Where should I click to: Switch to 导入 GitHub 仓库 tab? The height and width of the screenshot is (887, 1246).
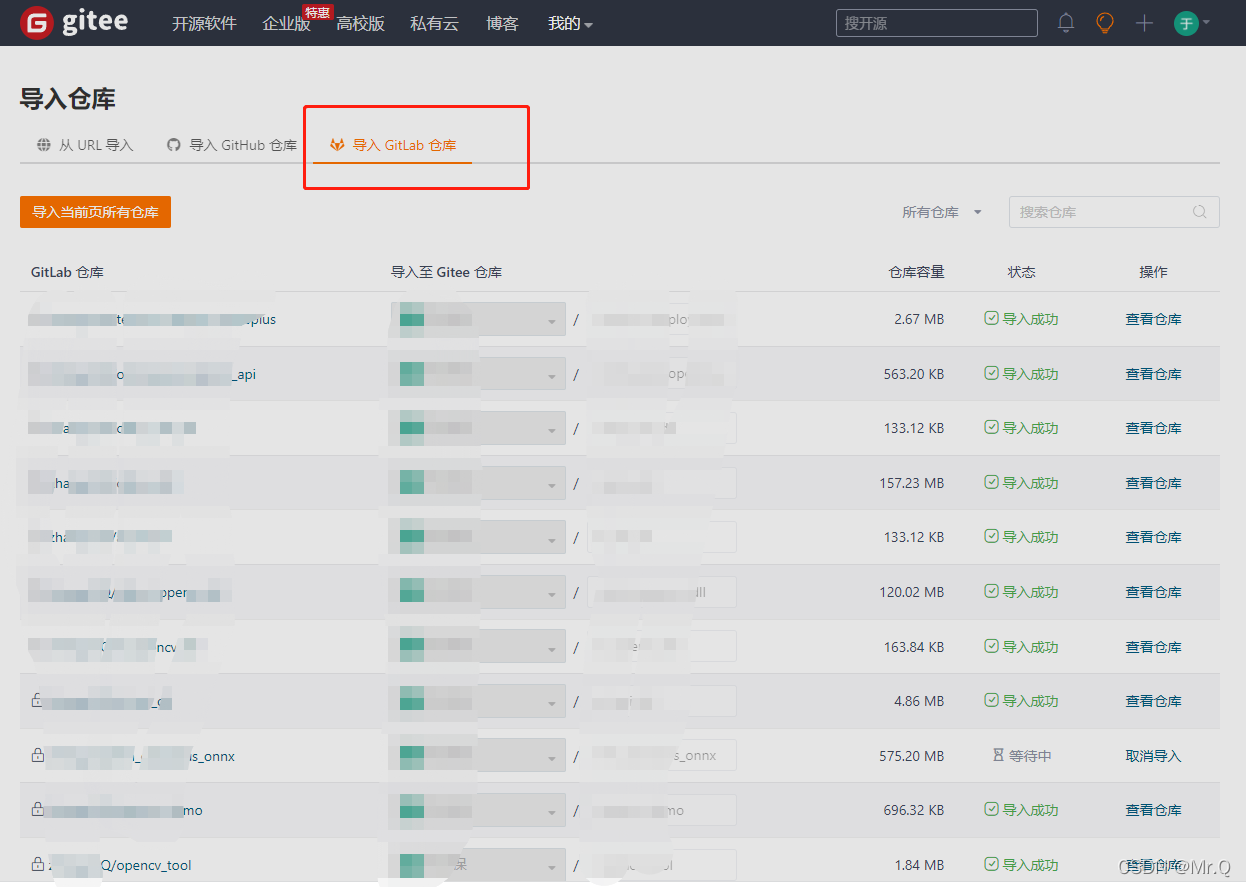click(x=232, y=145)
